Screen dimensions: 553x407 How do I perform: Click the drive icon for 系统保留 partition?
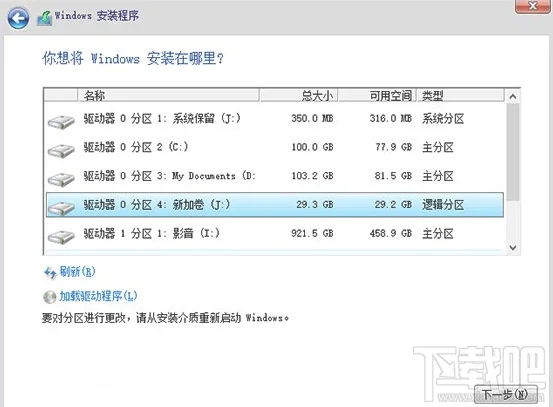coord(61,122)
